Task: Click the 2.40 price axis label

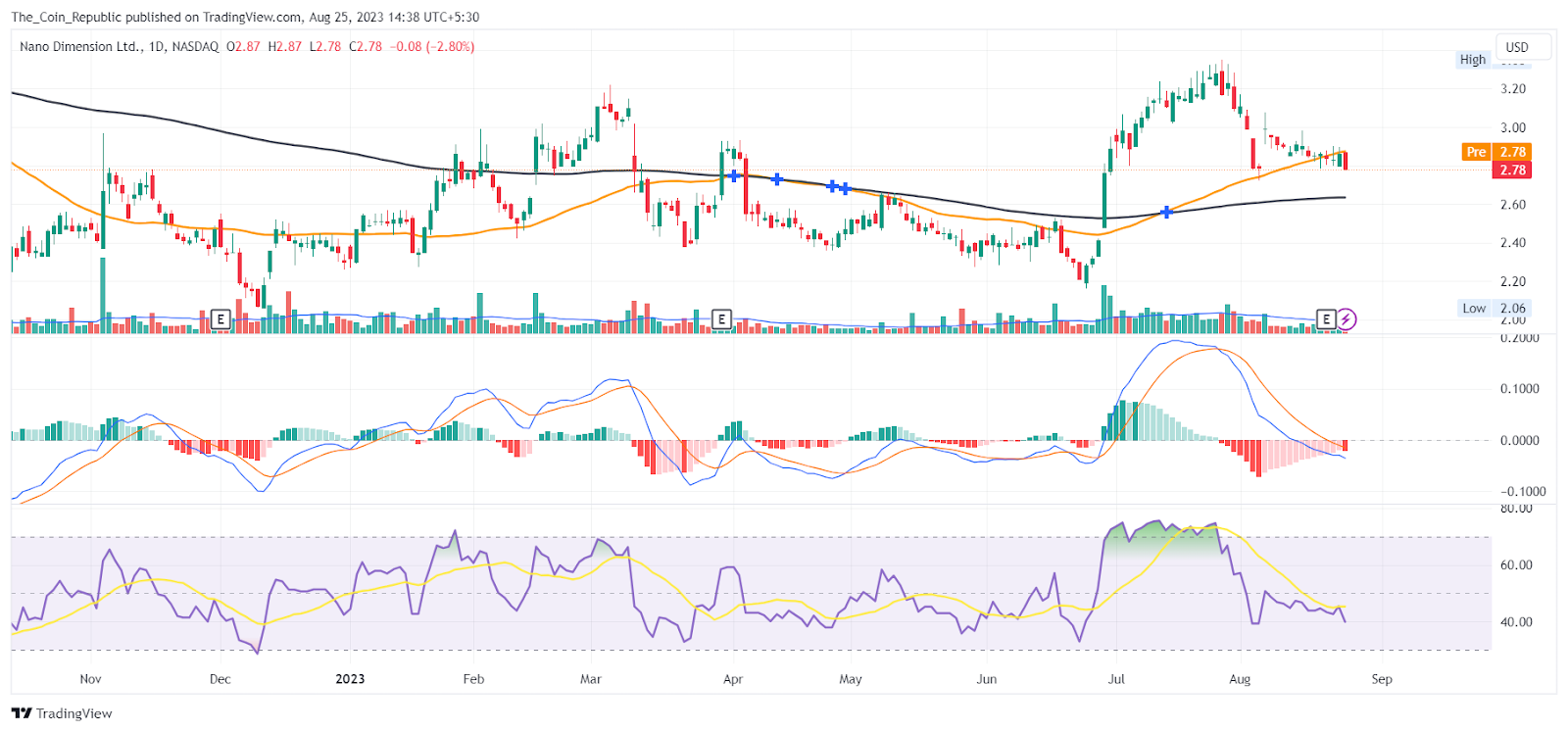Action: point(1513,243)
